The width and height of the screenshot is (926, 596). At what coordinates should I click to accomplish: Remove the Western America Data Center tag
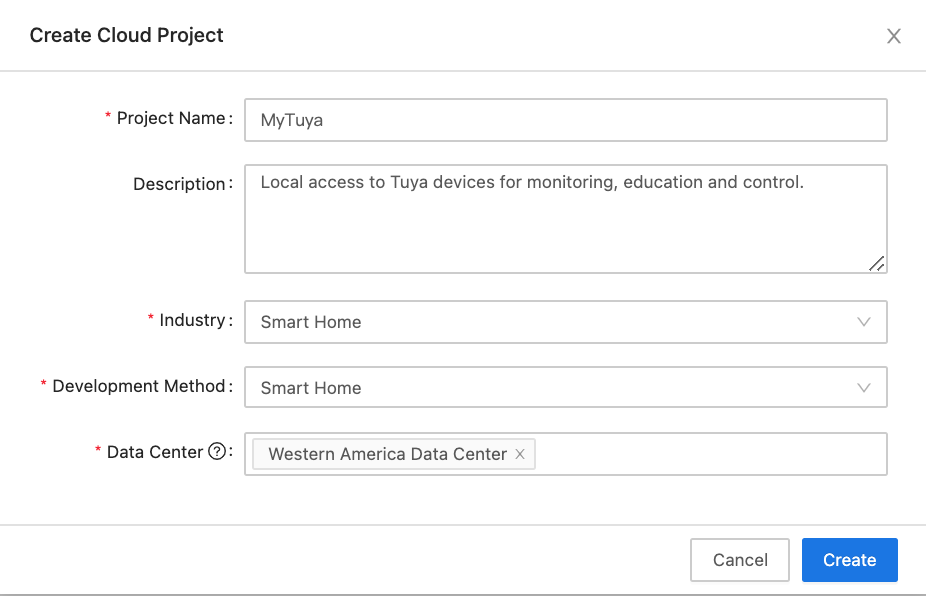point(520,454)
